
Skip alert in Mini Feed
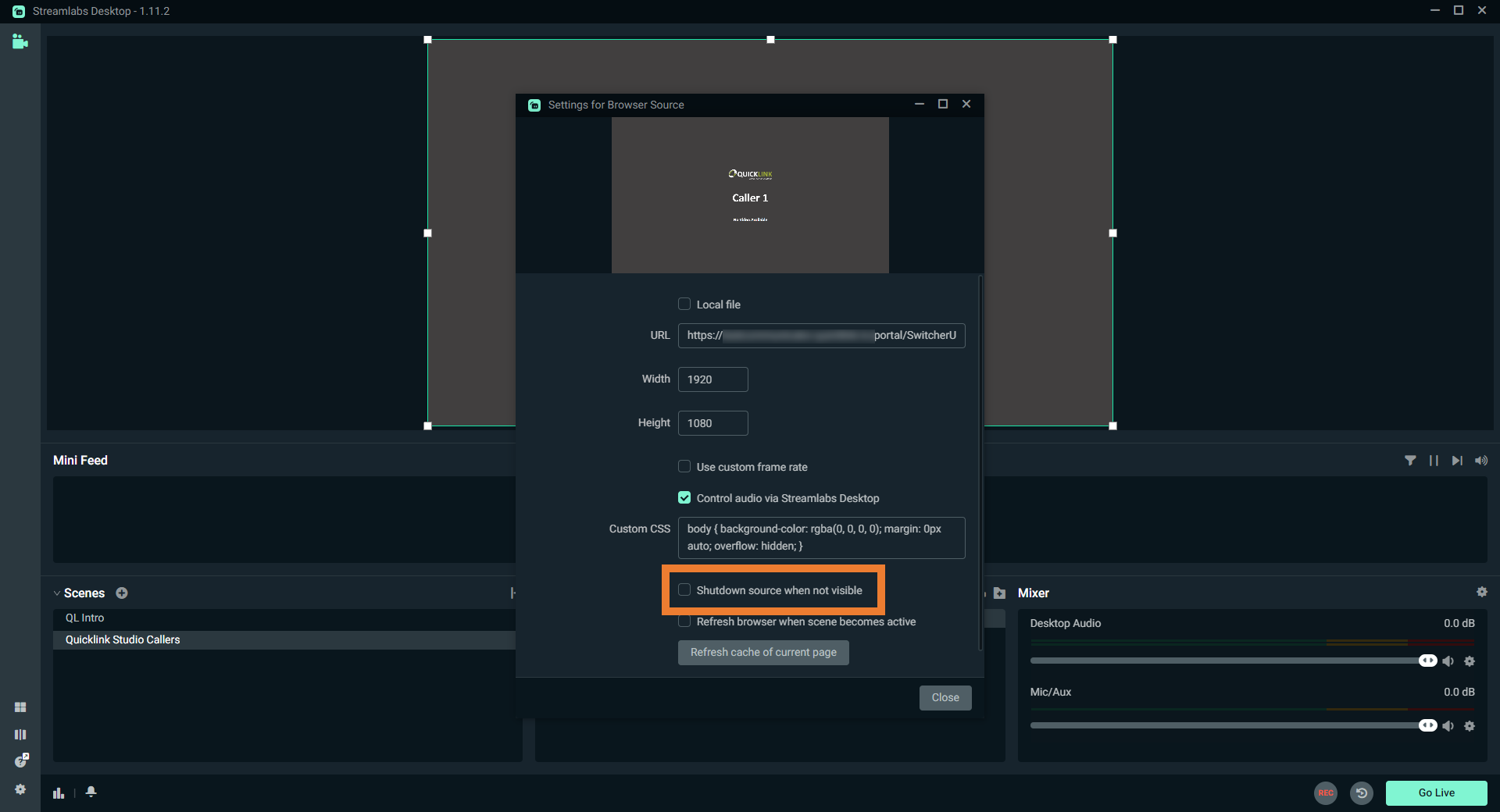[x=1457, y=461]
